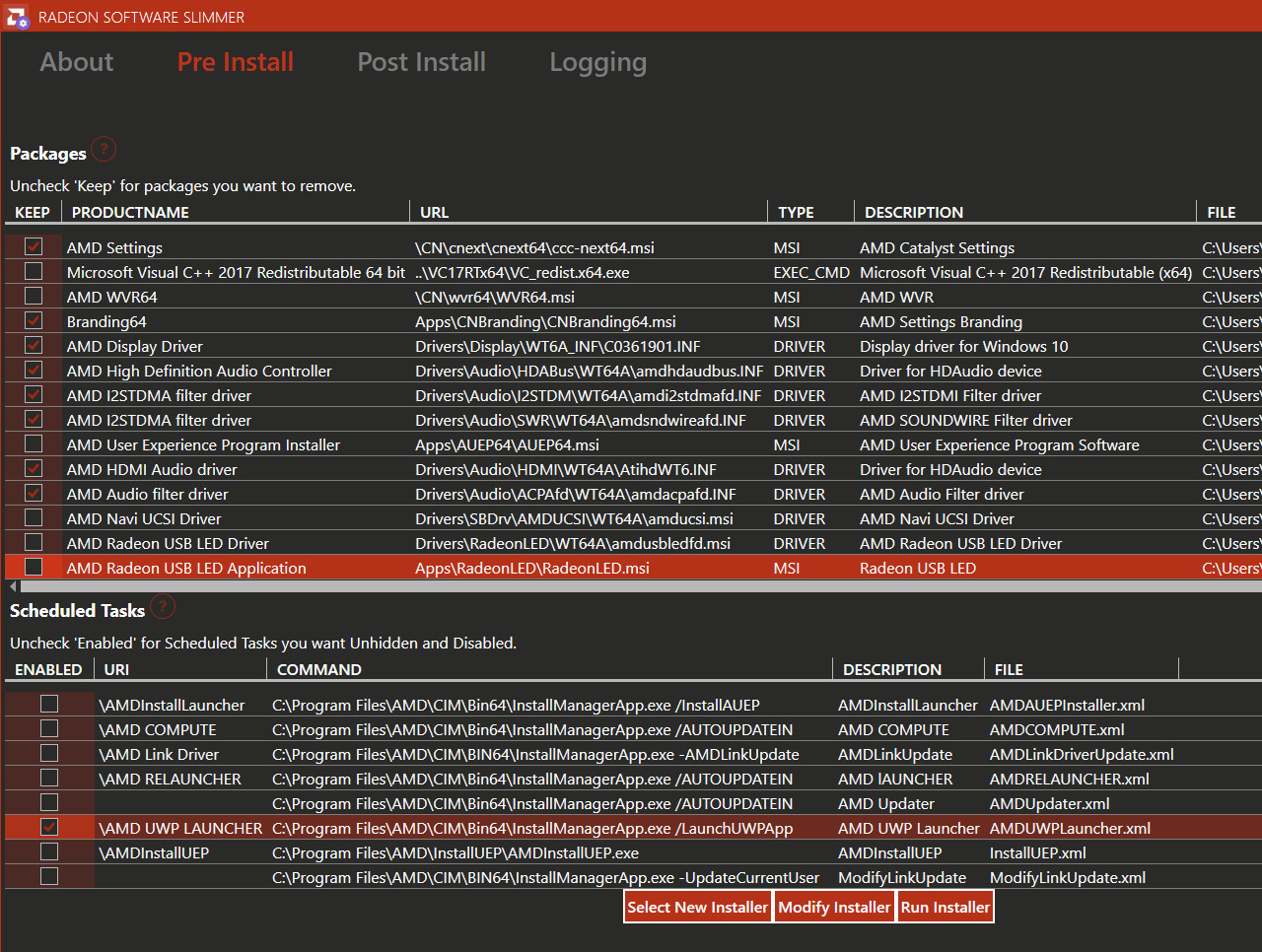Enable the ModifyLinkUpdate.xml scheduled task checkbox
Screen dimensions: 1262x952
tap(49, 876)
